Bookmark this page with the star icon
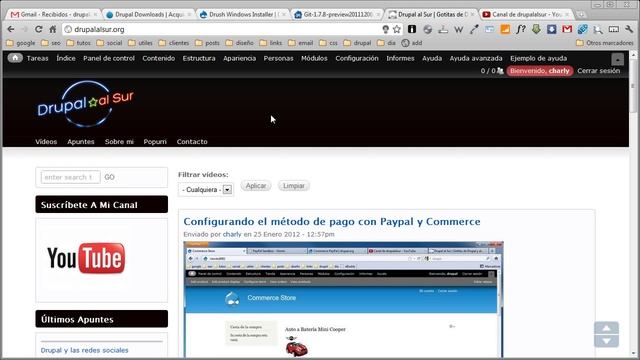This screenshot has width=640, height=360. click(397, 29)
